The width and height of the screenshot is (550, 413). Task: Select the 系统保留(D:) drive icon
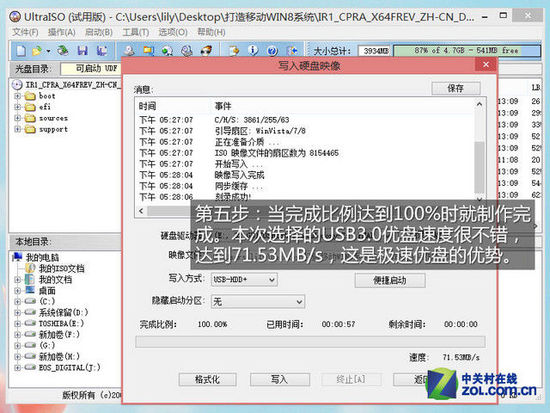pos(30,312)
